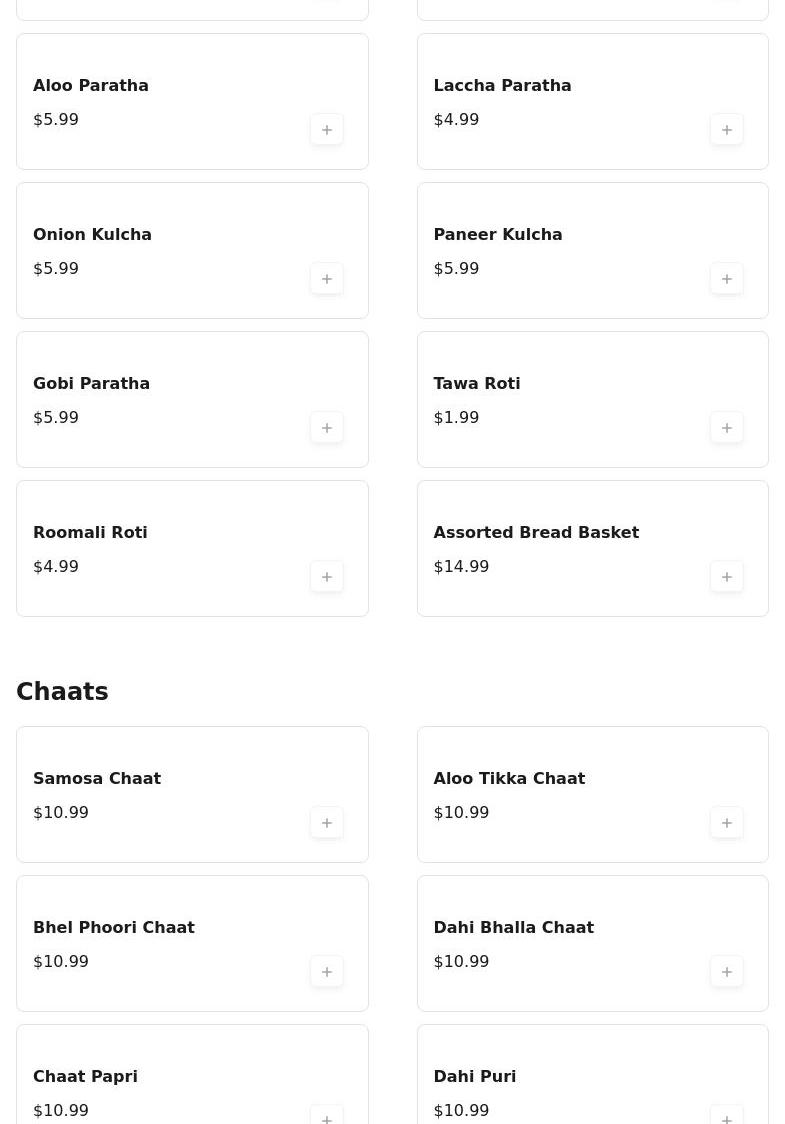Tap plus icon for Aloo Tikka Chaat
The image size is (785, 1124).
point(727,823)
